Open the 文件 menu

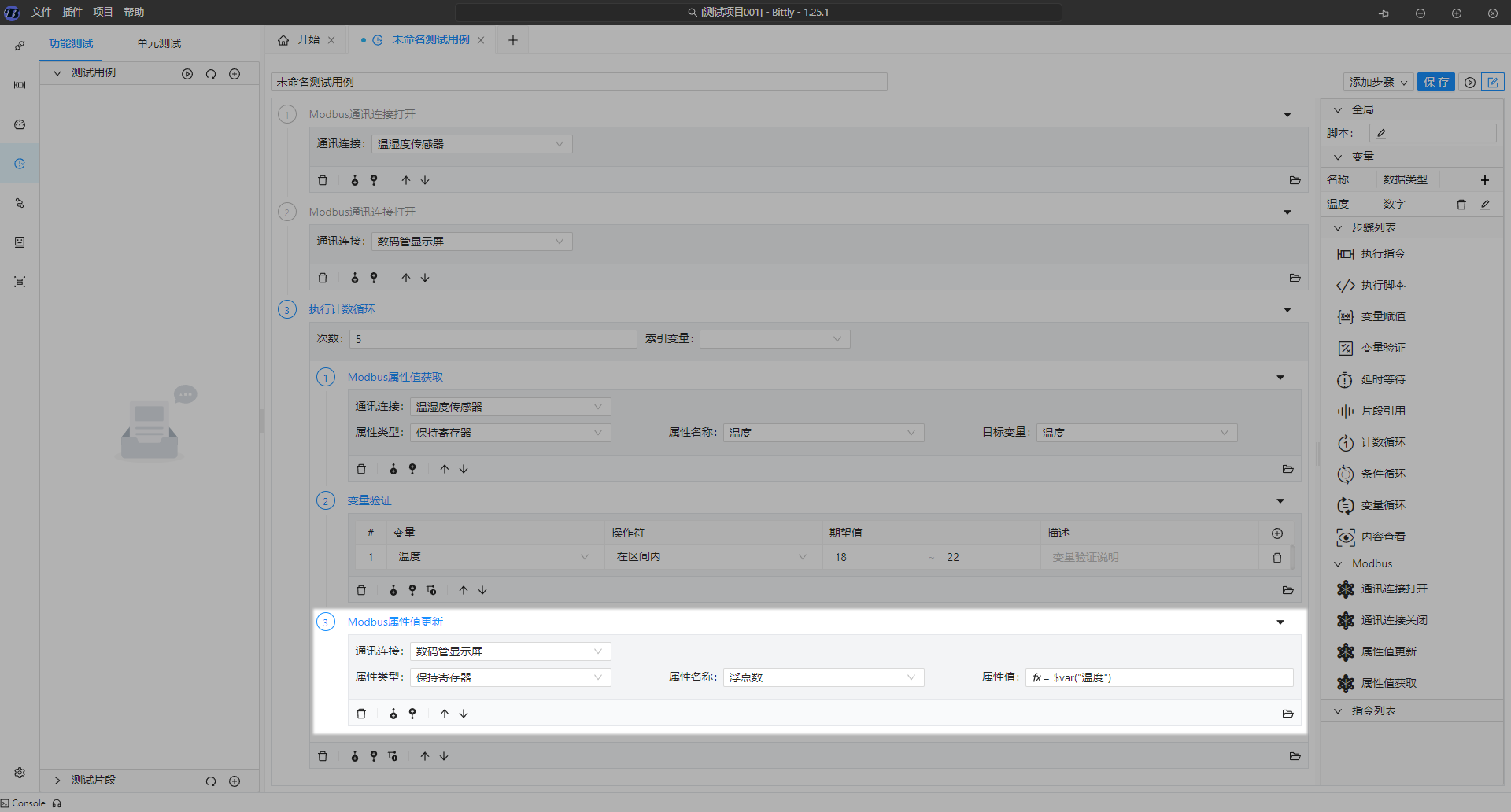click(x=41, y=12)
